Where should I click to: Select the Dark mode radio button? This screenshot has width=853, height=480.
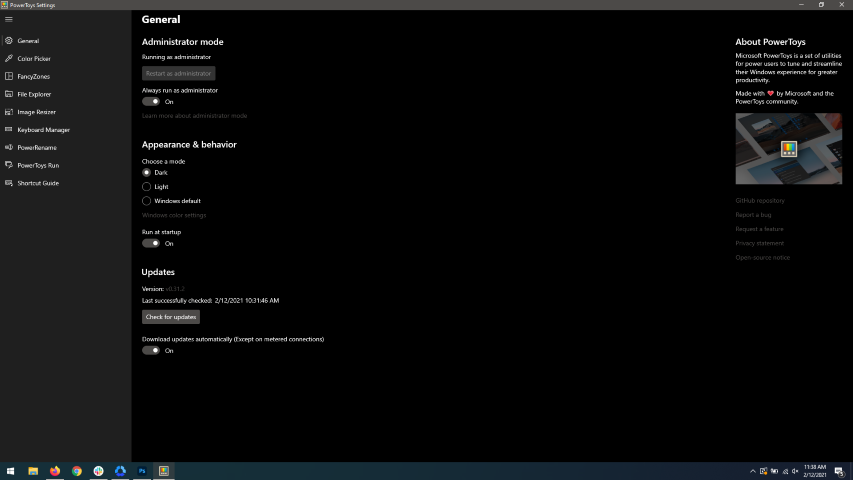click(x=146, y=173)
